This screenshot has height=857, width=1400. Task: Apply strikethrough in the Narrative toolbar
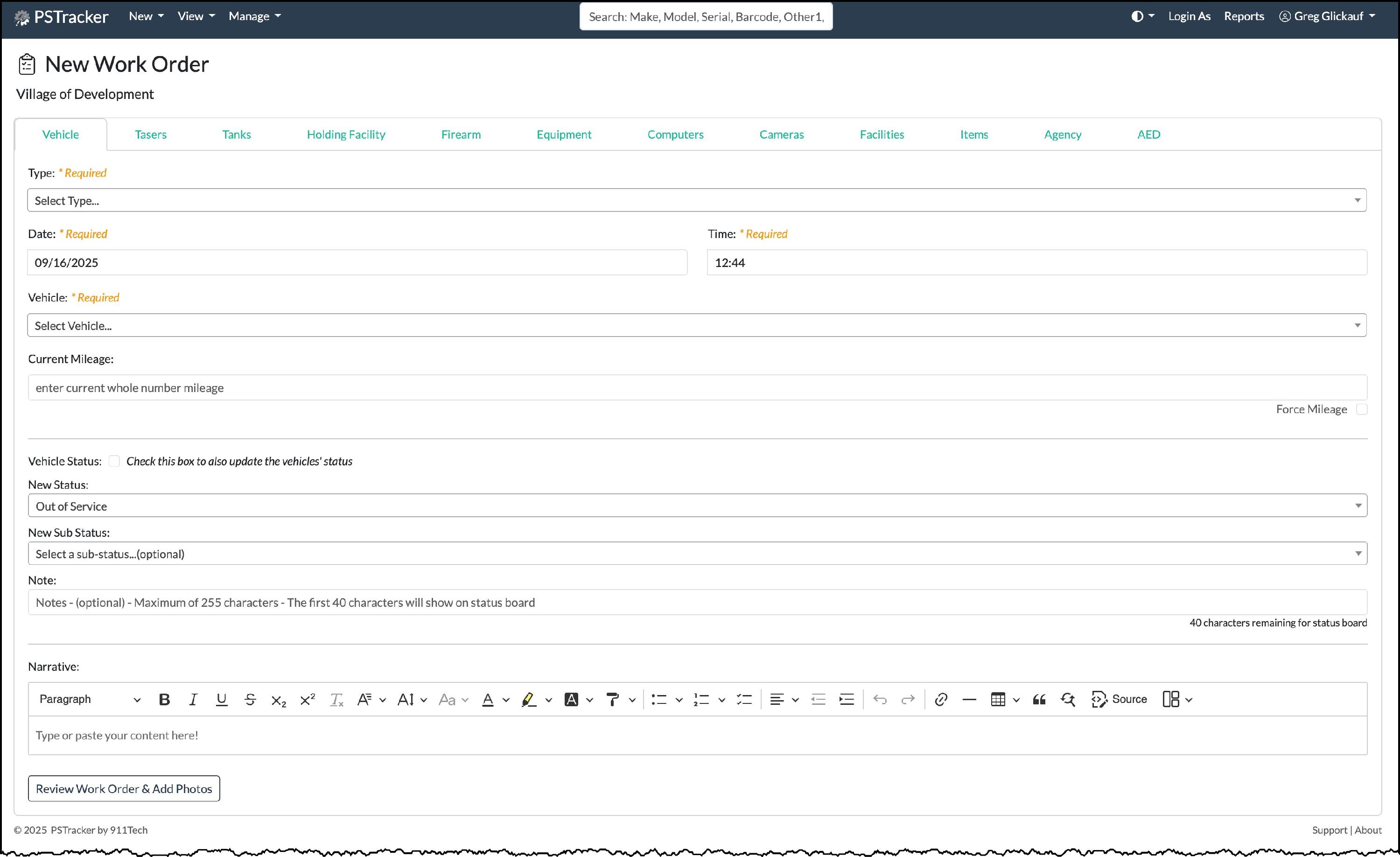click(x=250, y=699)
